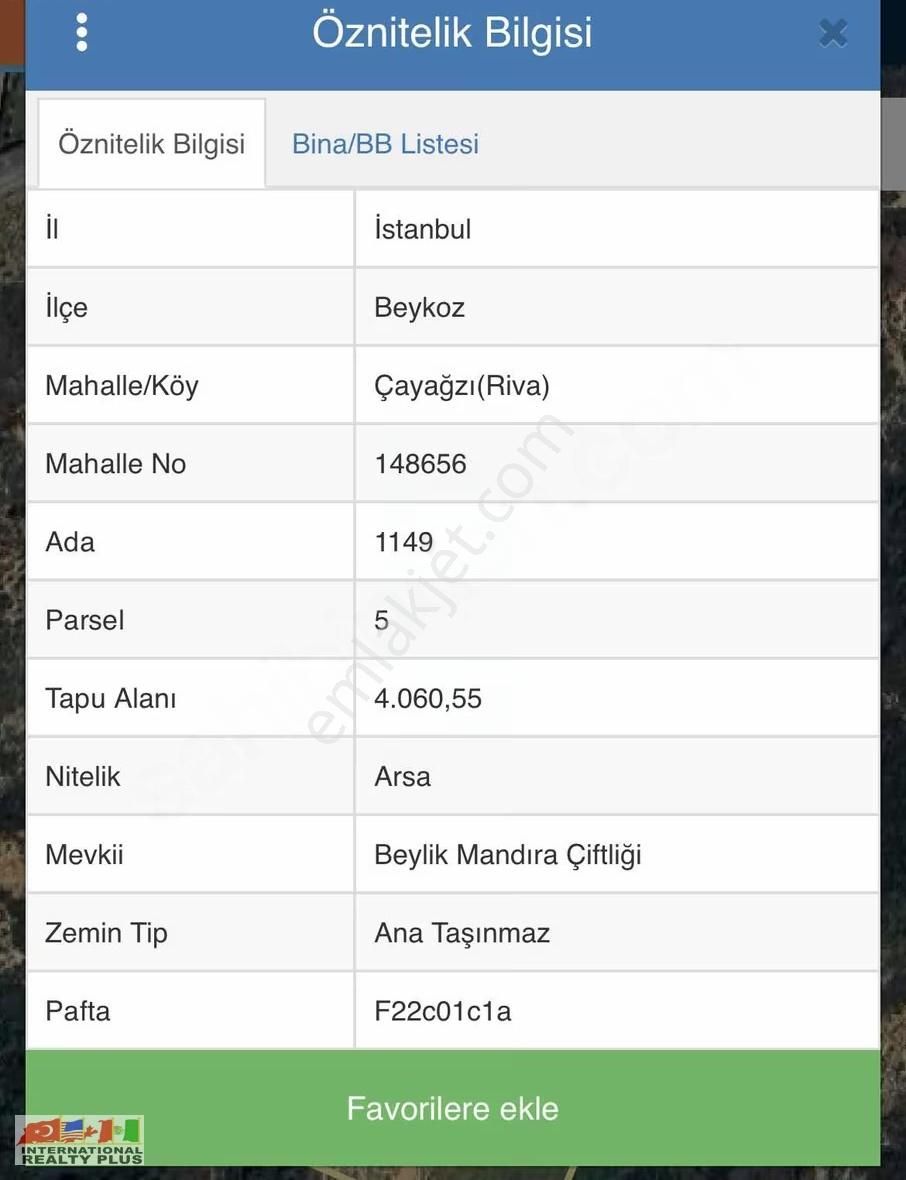Screen dimensions: 906x1180
Task: Click the Çayağzı(Riva) neighborhood value
Action: click(x=462, y=386)
